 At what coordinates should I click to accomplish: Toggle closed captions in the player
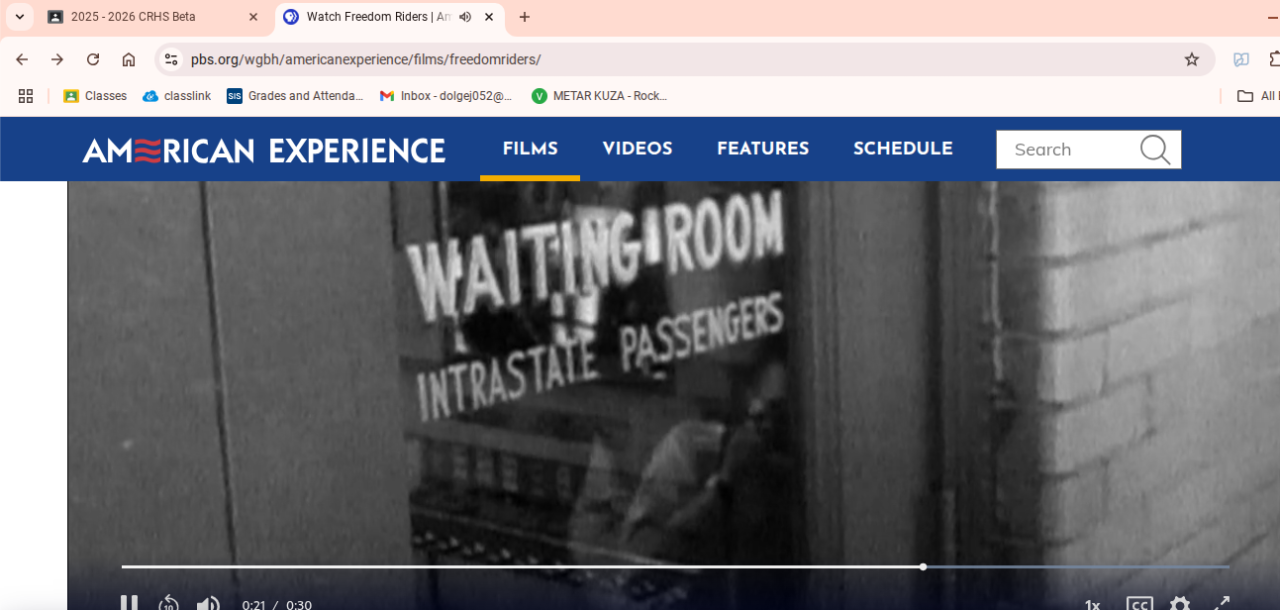pyautogui.click(x=1139, y=603)
